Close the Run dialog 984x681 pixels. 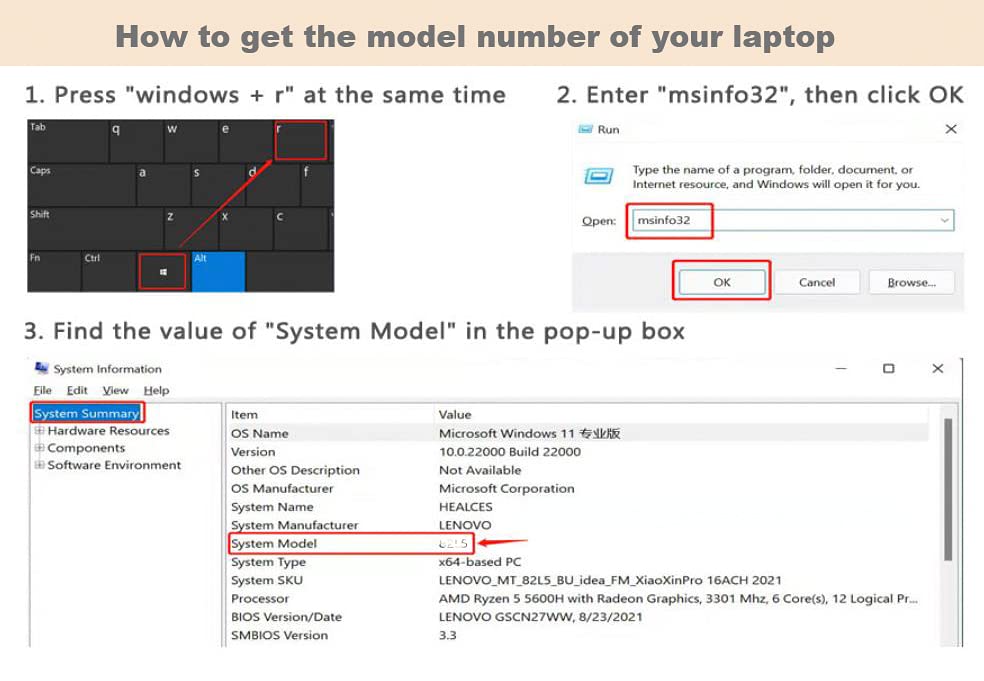coord(951,129)
